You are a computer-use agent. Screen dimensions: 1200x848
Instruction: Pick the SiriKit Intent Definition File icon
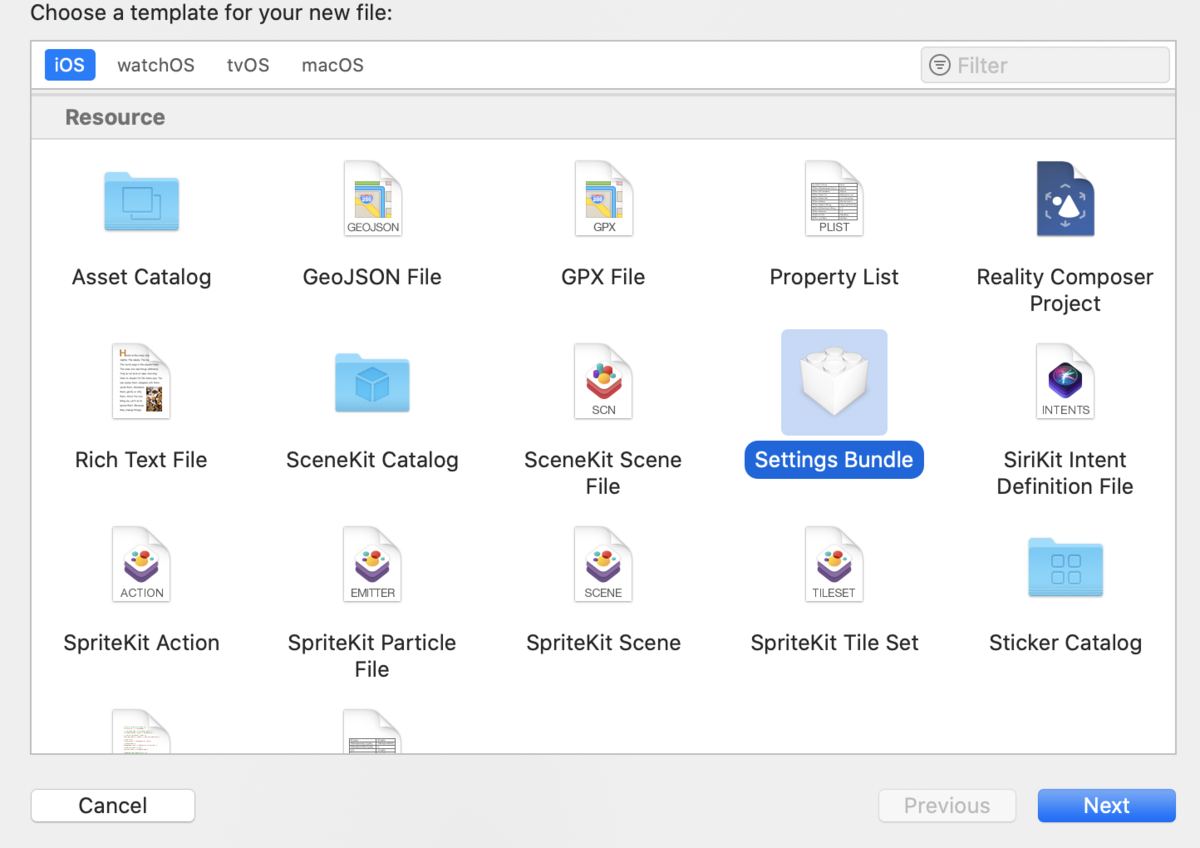(1065, 382)
